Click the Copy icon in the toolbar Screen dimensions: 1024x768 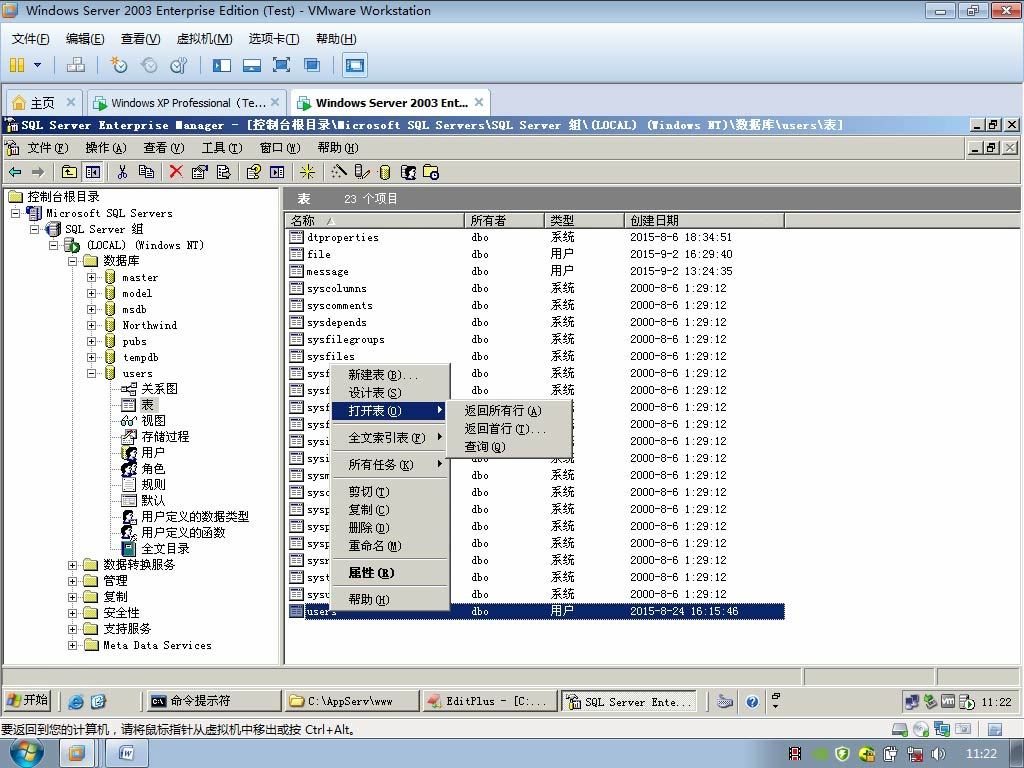click(146, 172)
